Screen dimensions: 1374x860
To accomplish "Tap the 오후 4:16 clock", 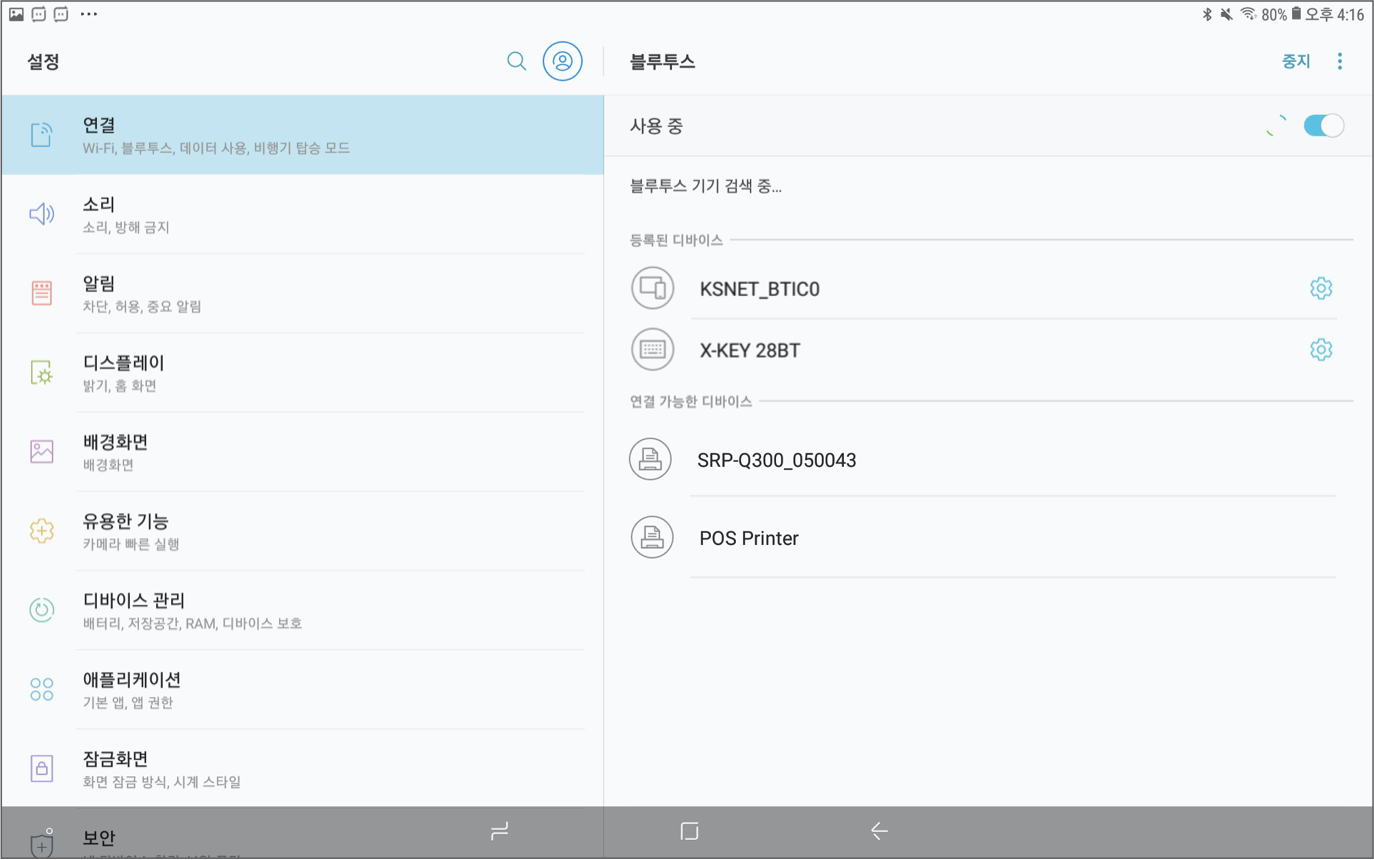I will [x=1335, y=14].
